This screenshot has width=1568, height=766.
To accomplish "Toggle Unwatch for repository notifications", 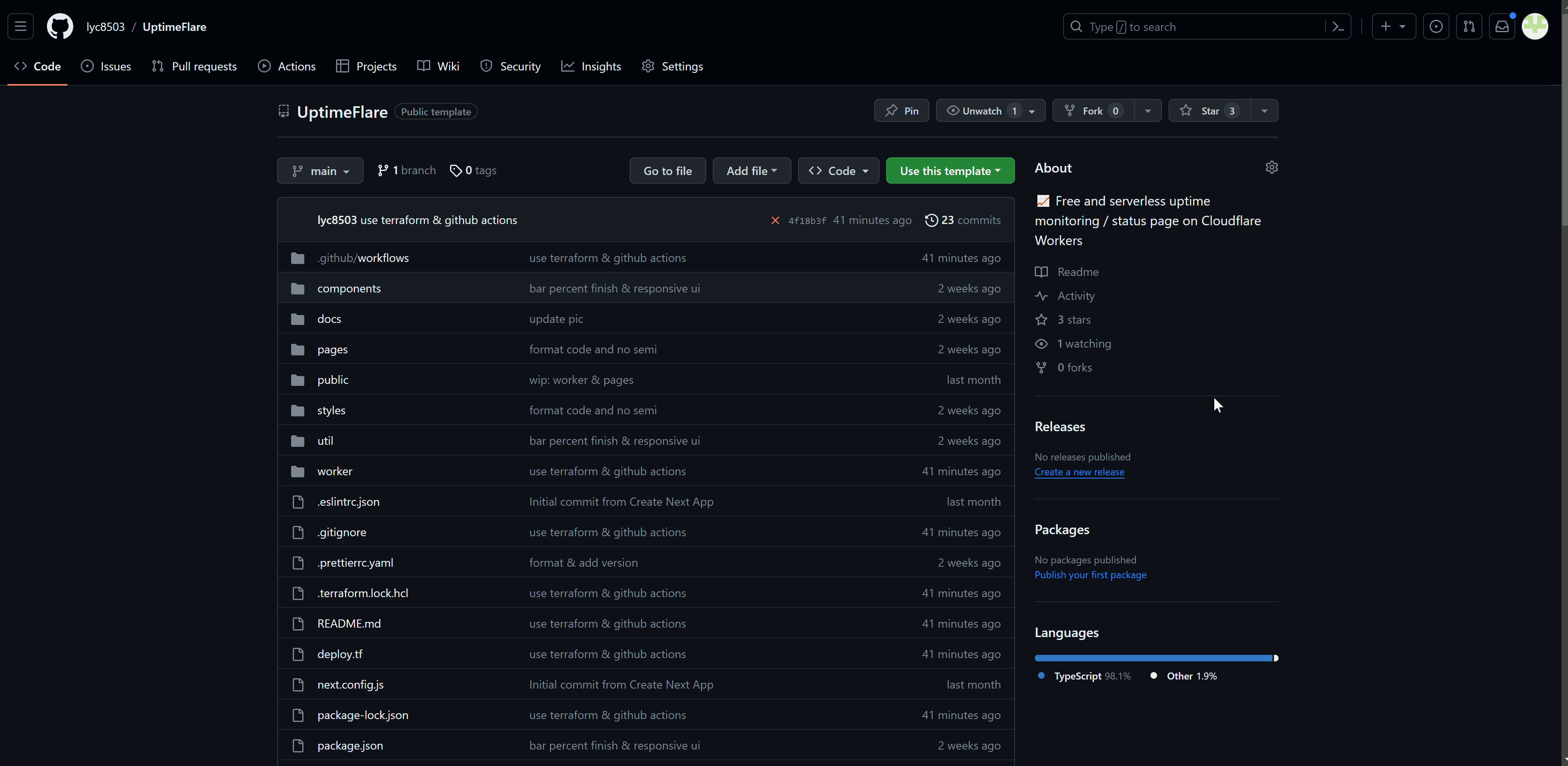I will [981, 111].
